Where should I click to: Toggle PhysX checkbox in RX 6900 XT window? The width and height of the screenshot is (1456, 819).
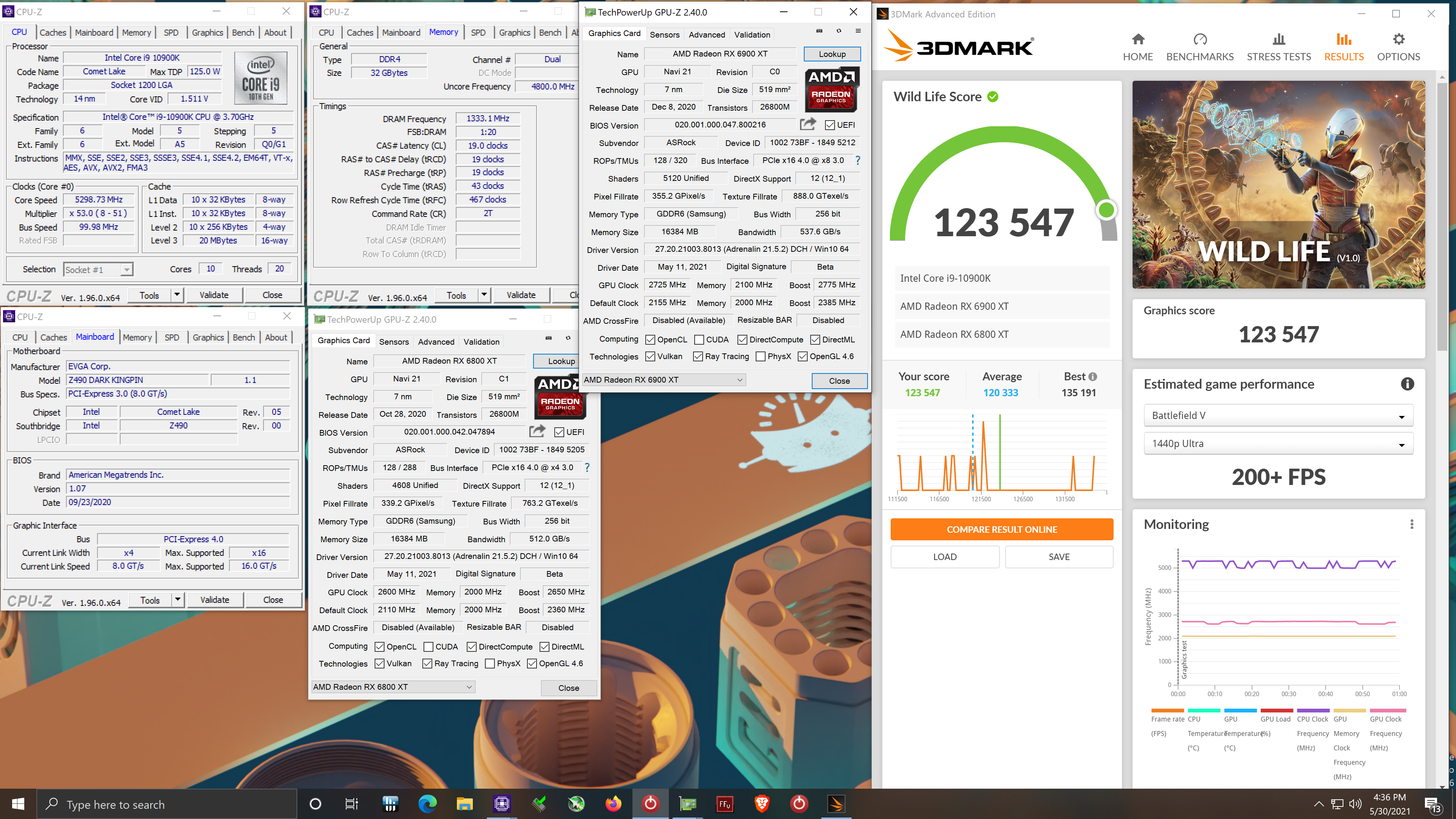click(x=760, y=357)
